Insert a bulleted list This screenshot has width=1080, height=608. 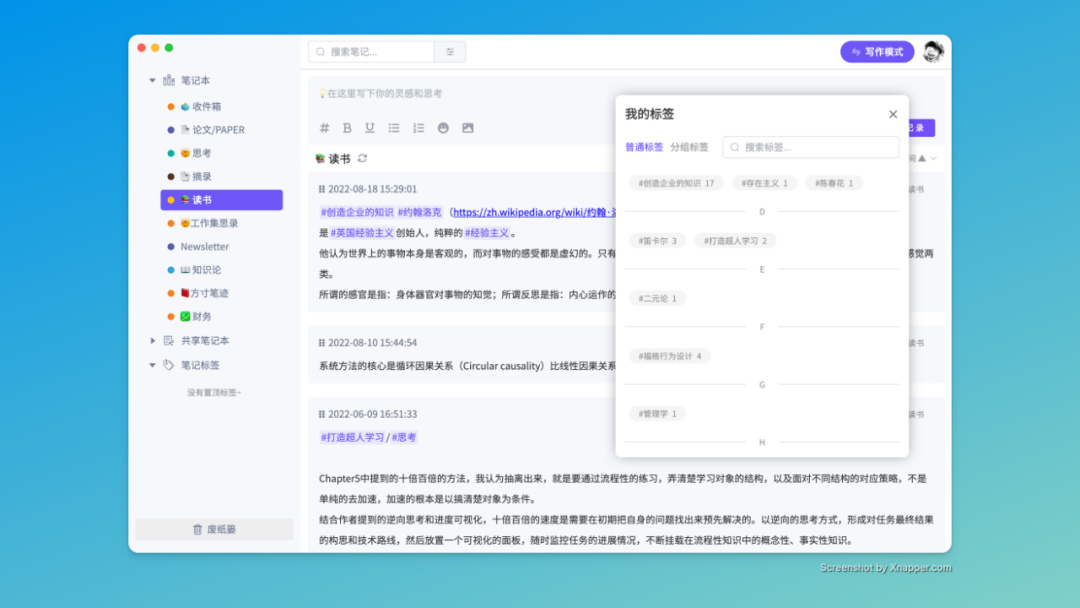tap(394, 127)
